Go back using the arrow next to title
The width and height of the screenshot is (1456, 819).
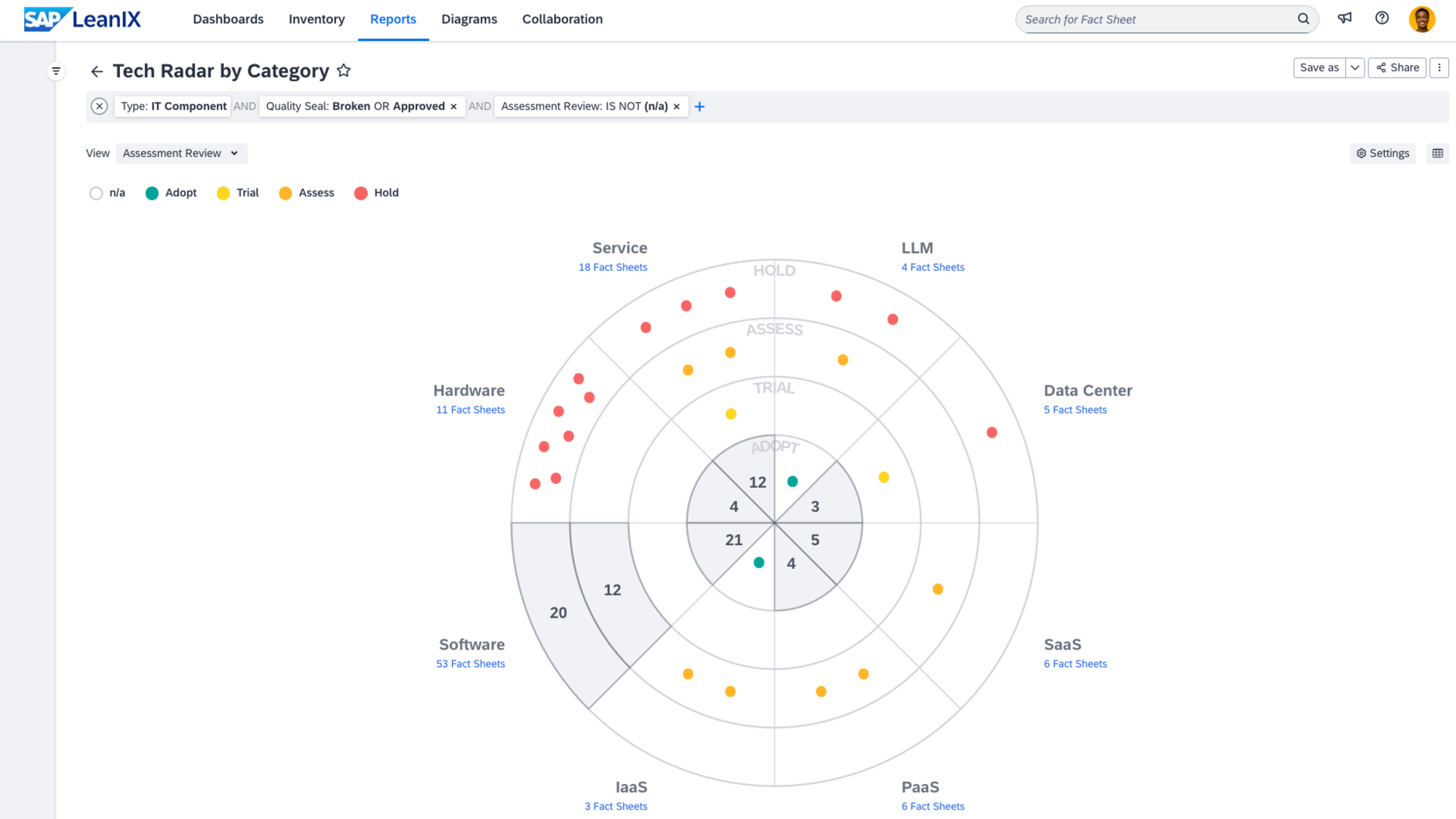tap(96, 70)
